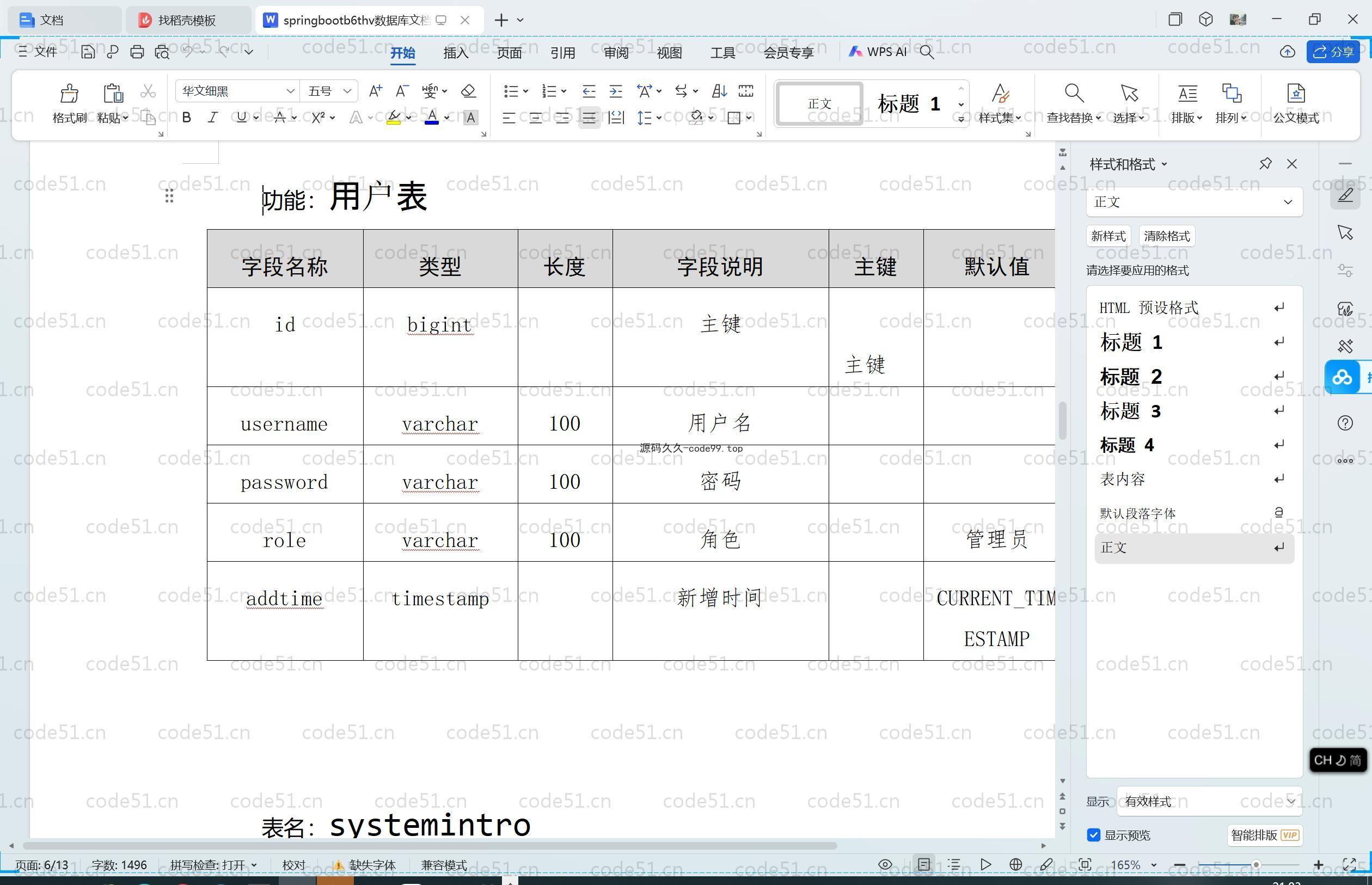
Task: Switch to page layout view in status bar
Action: pos(924,864)
